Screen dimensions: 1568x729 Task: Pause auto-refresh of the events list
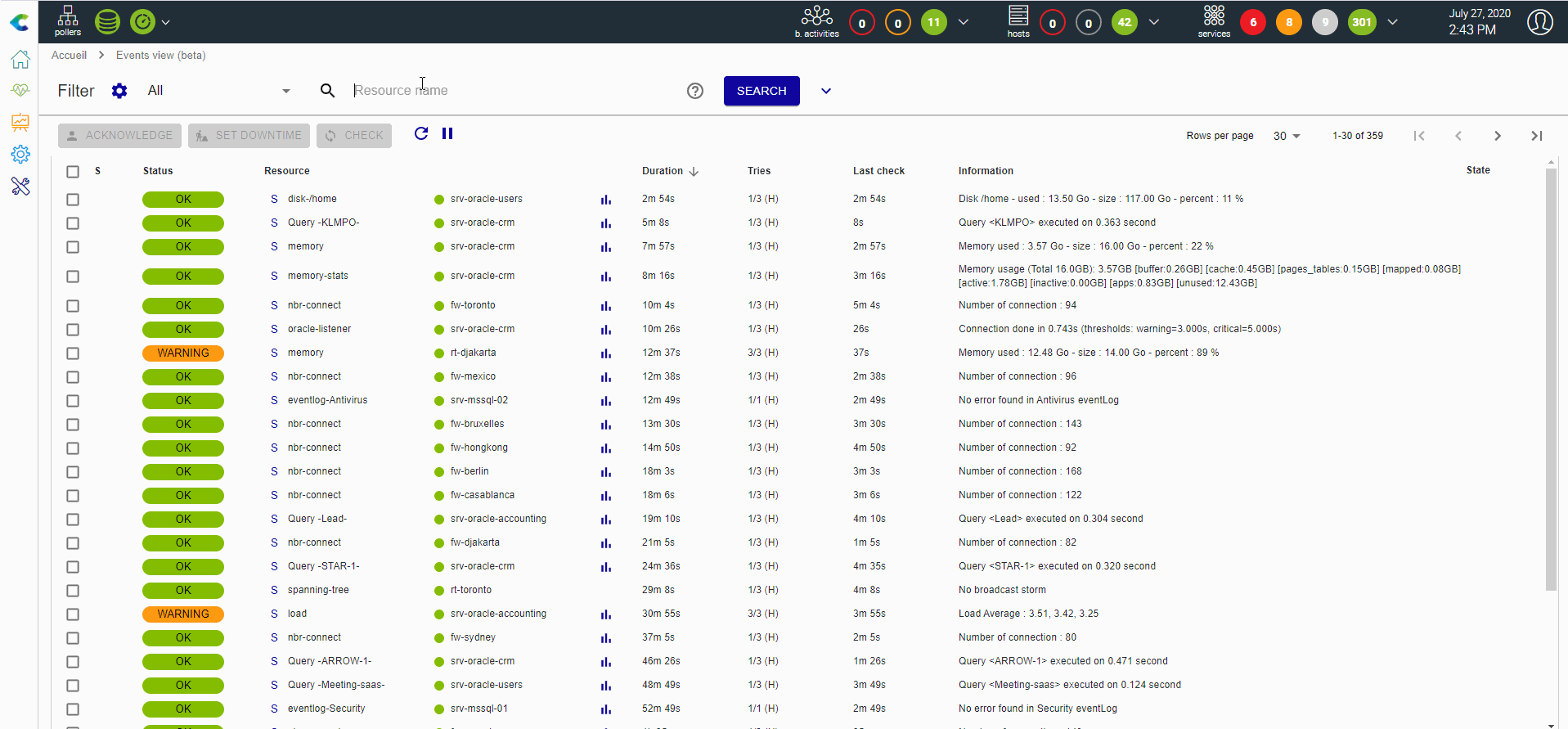click(x=447, y=133)
